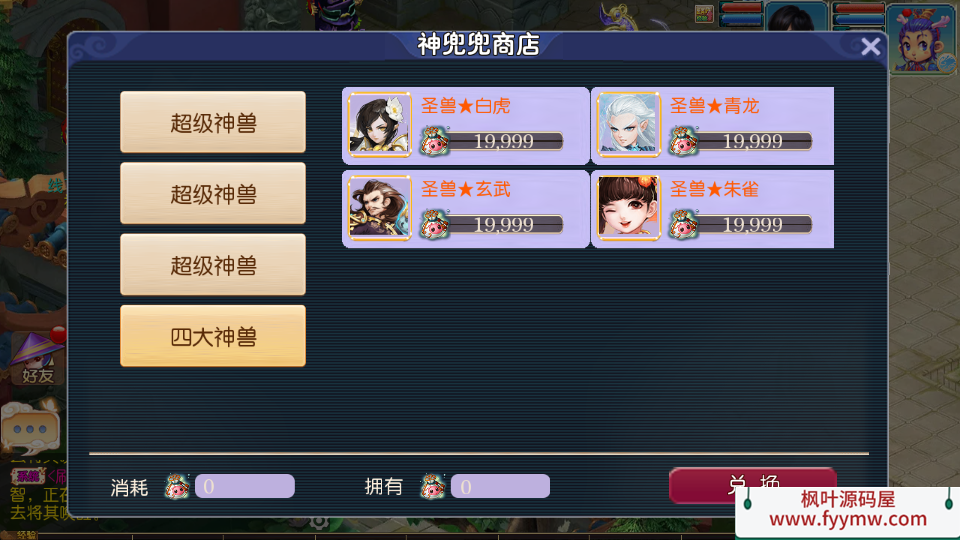Viewport: 960px width, 540px height.
Task: Switch to the 四大神兽 category tab
Action: [x=213, y=336]
